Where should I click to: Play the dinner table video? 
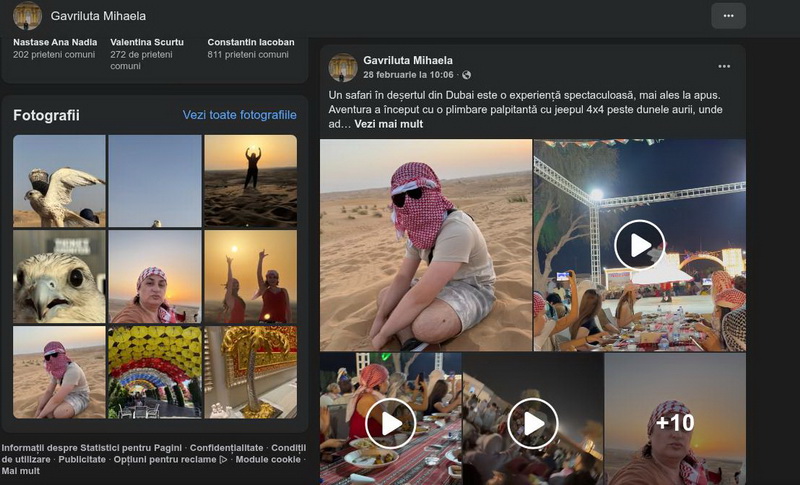pos(391,423)
